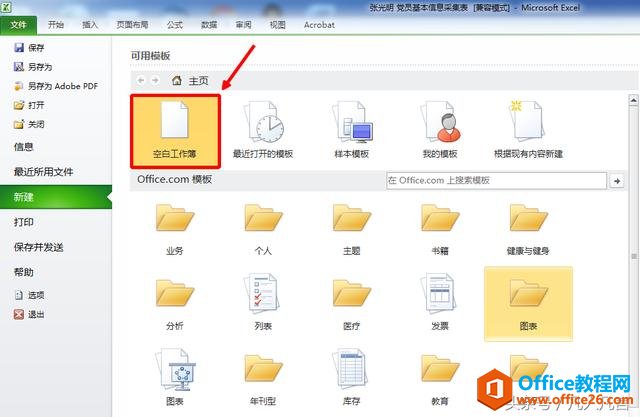Switch to the 公式 Formulas tab

click(x=175, y=25)
